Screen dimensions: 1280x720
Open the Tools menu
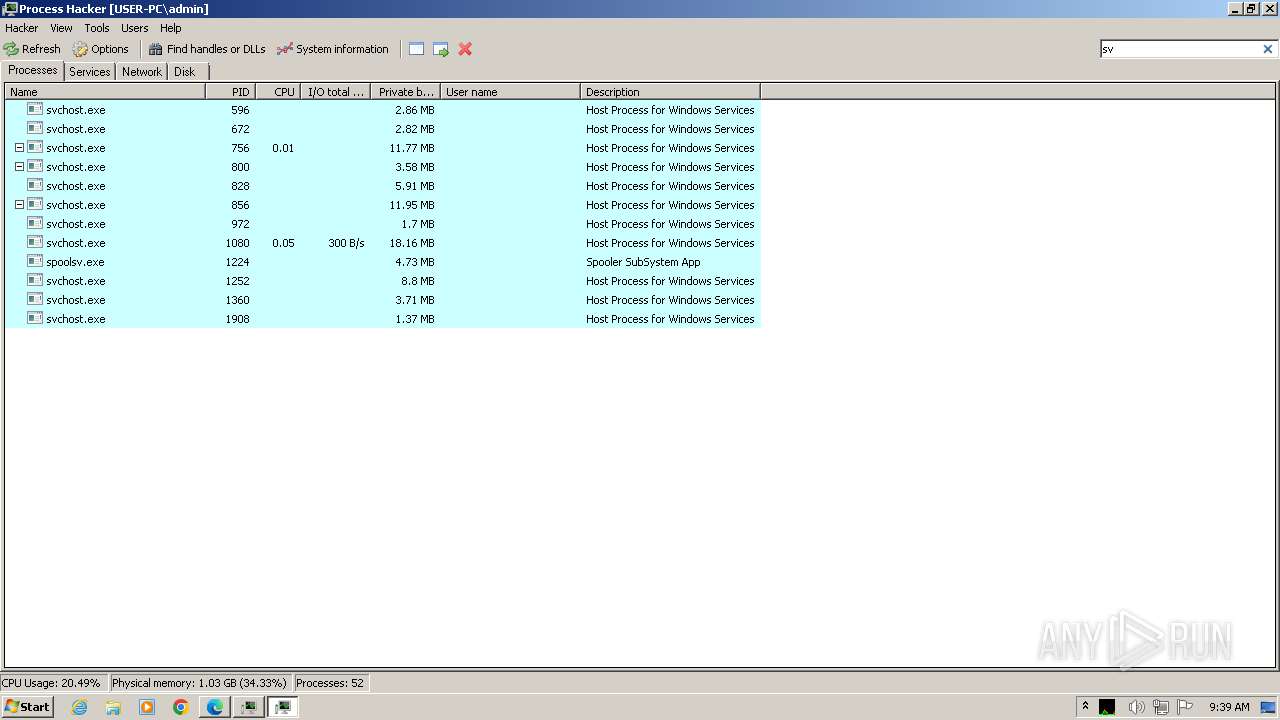coord(97,28)
